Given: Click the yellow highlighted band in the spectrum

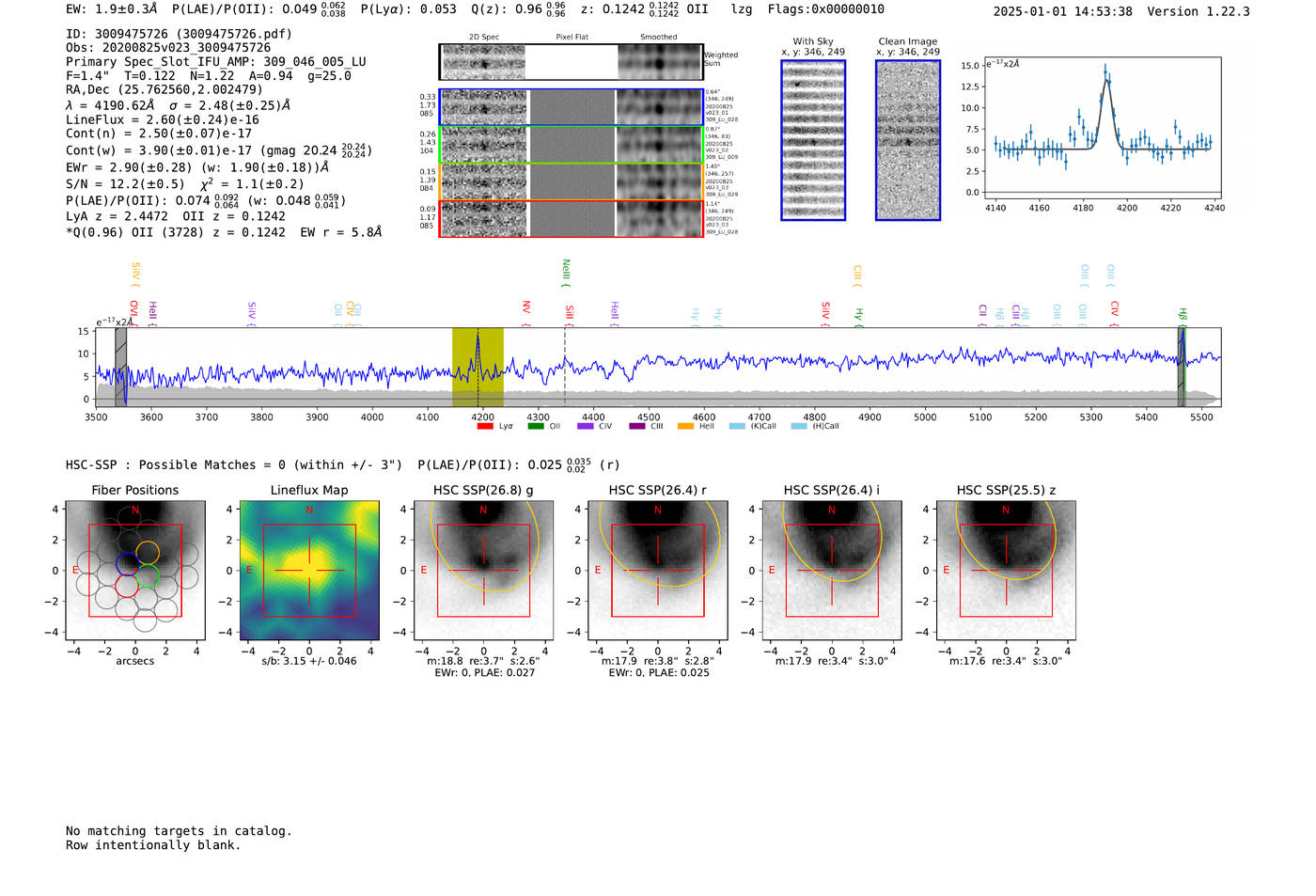Looking at the screenshot, I should [x=478, y=367].
